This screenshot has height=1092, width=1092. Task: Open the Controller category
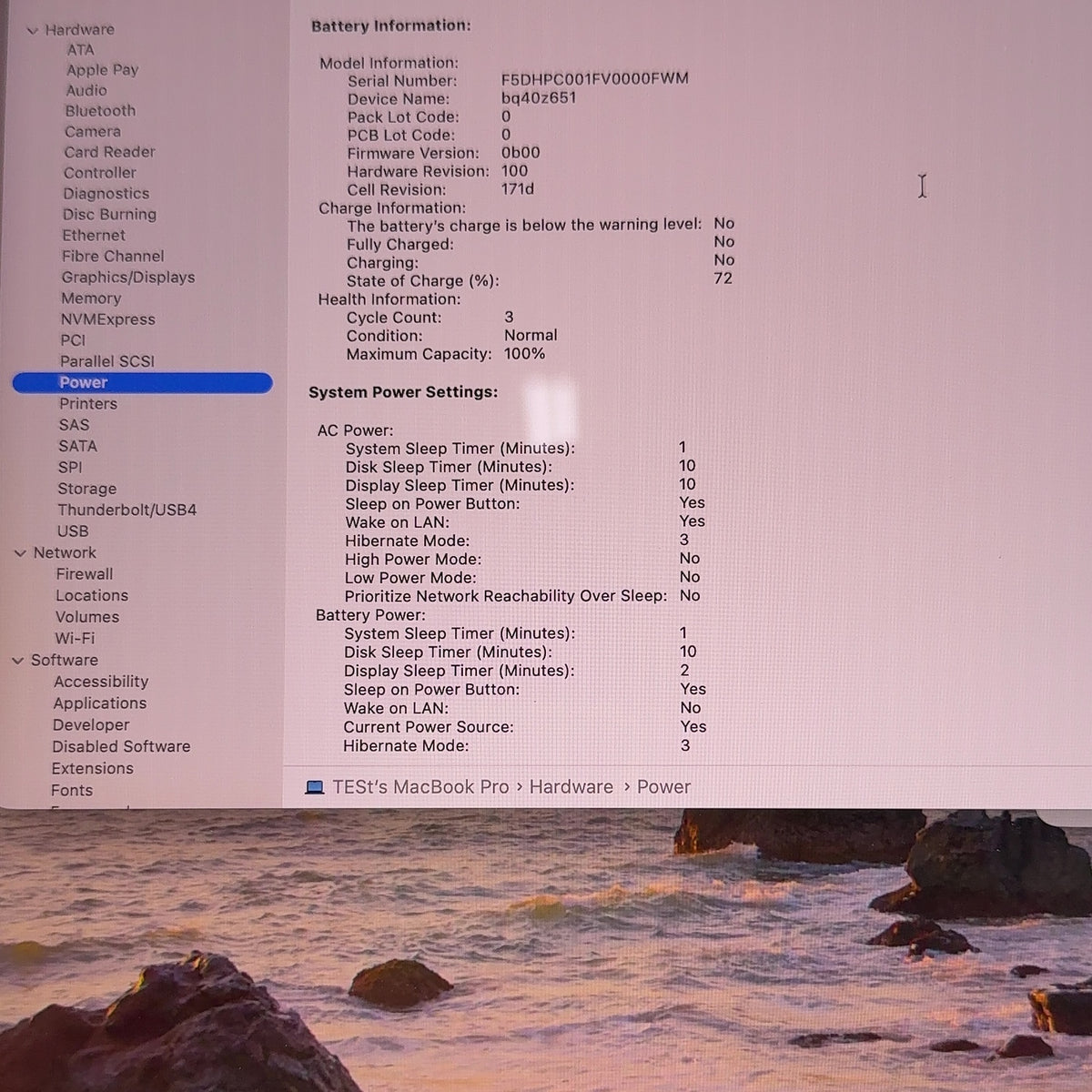(x=99, y=173)
